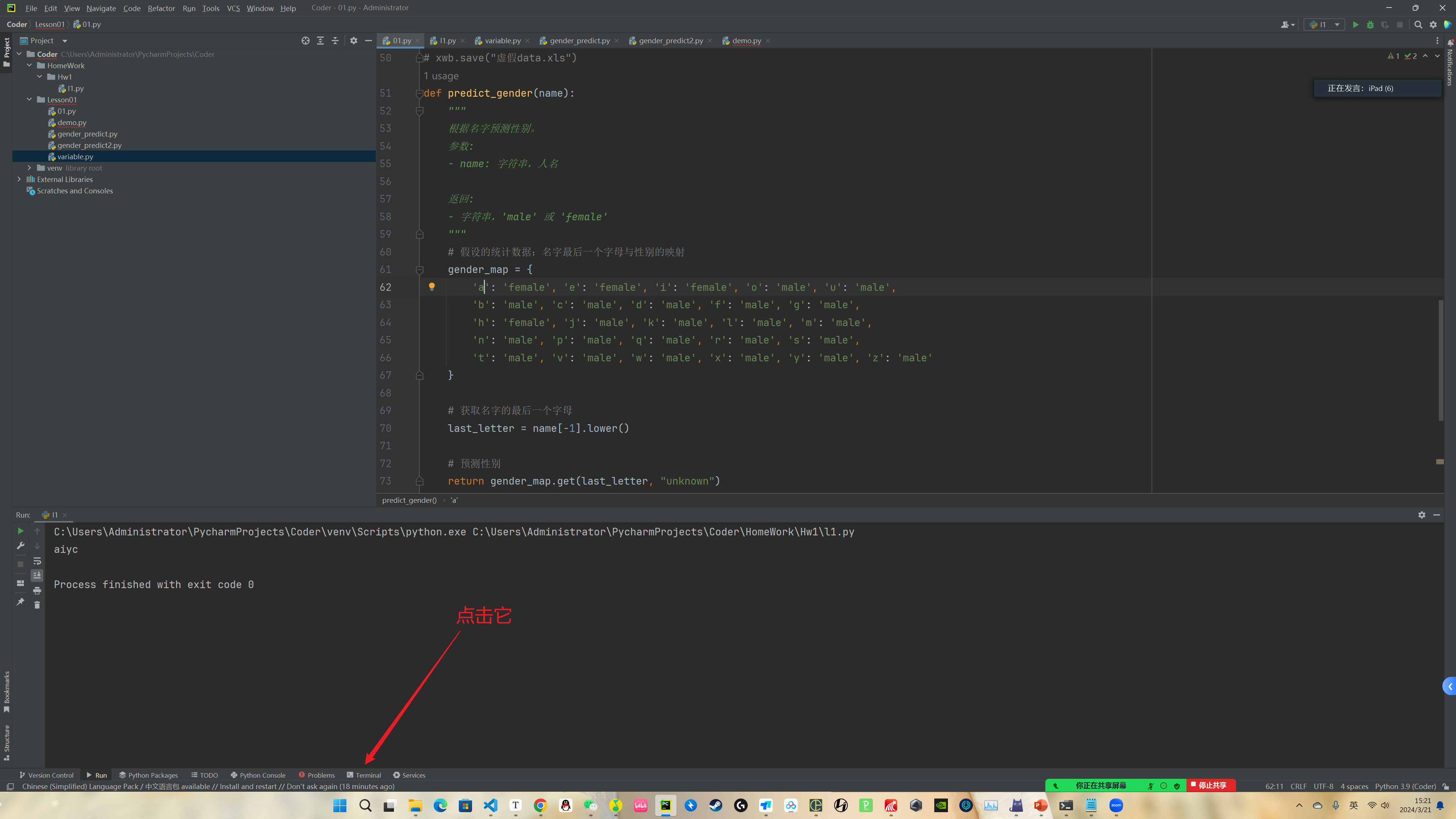Fold predict_gender function at line 51
Image resolution: width=1456 pixels, height=819 pixels.
[419, 93]
